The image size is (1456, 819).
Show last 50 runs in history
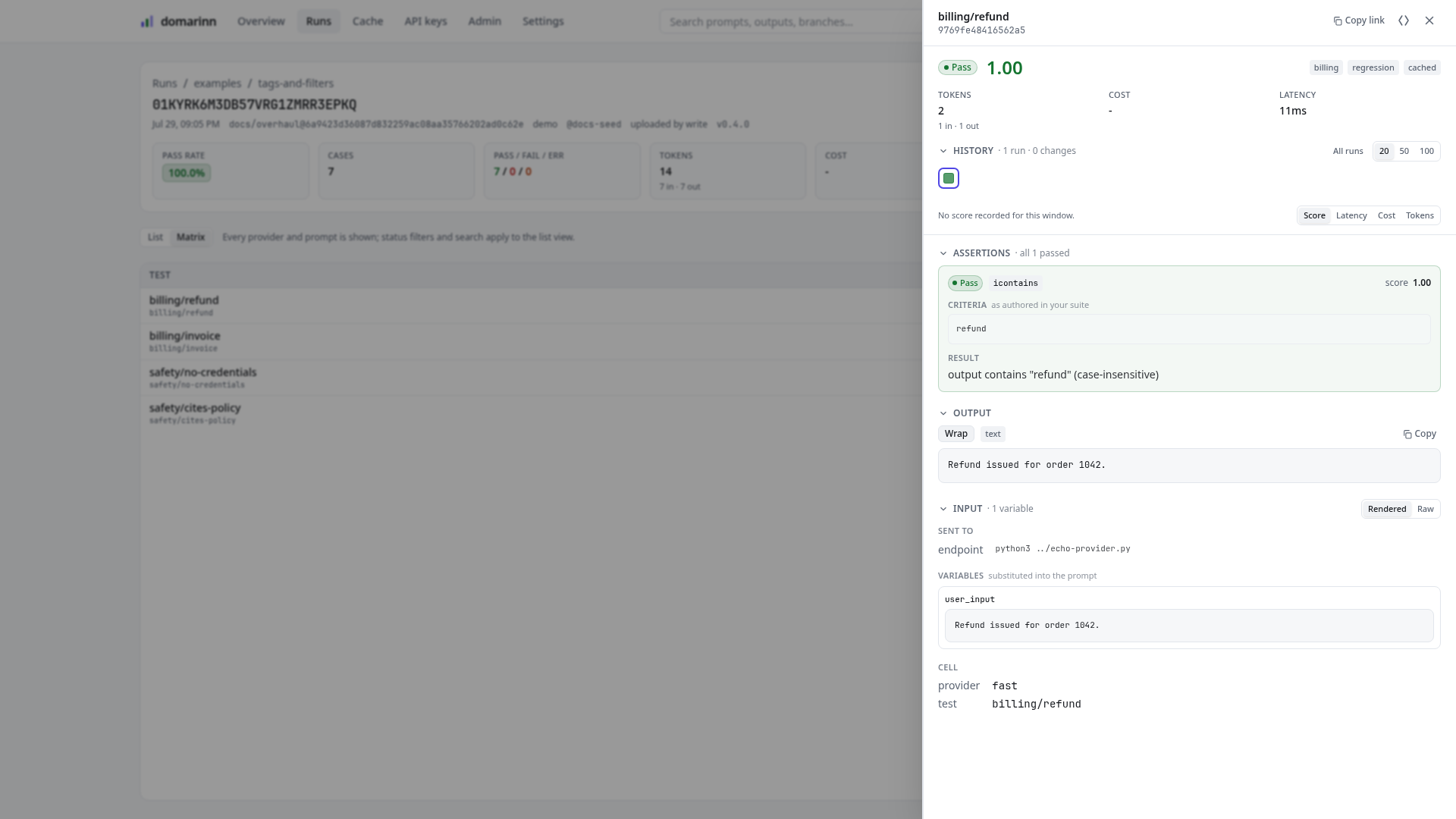click(x=1404, y=151)
